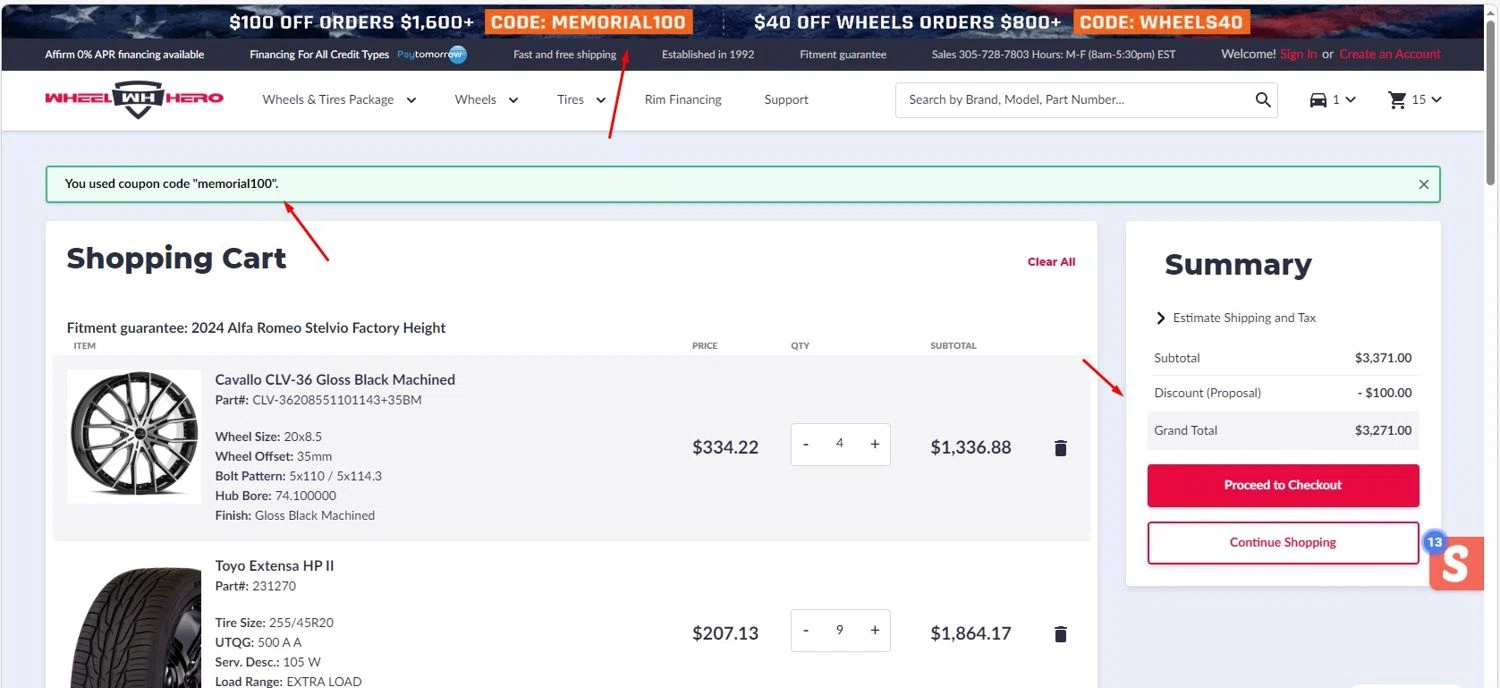Create an Account link

(x=1390, y=54)
